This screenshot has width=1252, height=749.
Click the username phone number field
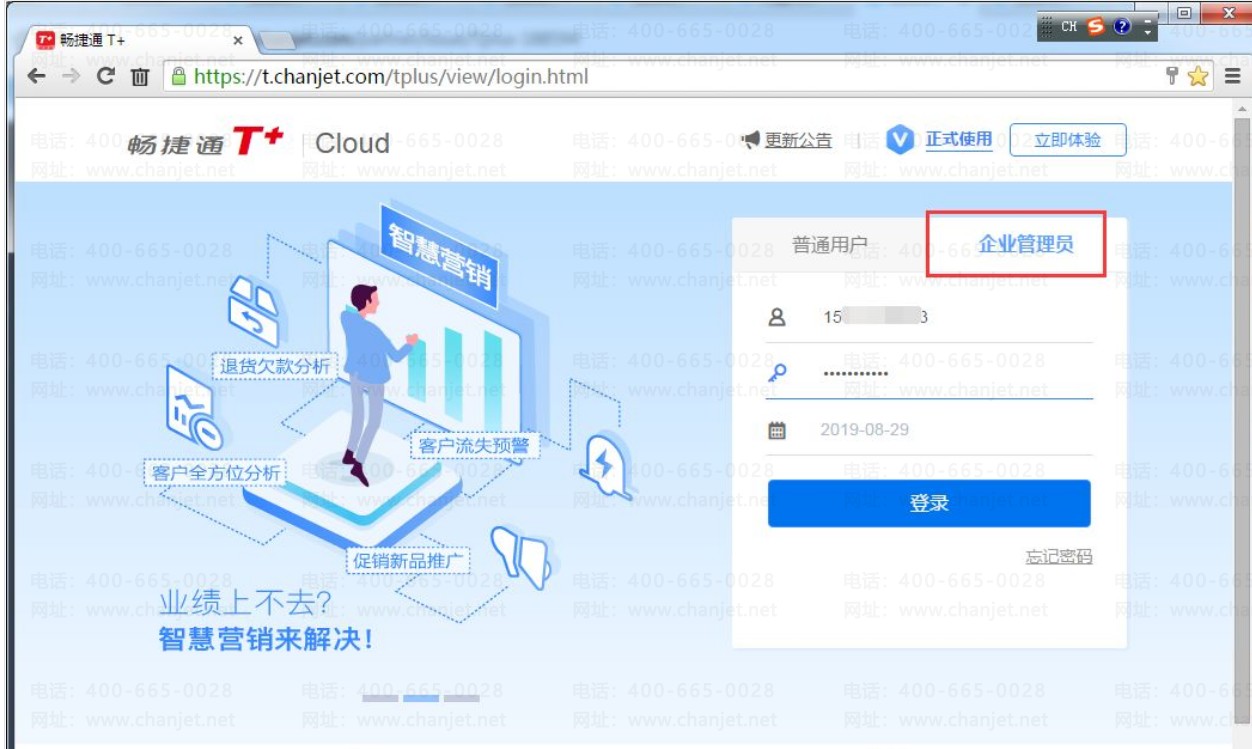click(930, 317)
